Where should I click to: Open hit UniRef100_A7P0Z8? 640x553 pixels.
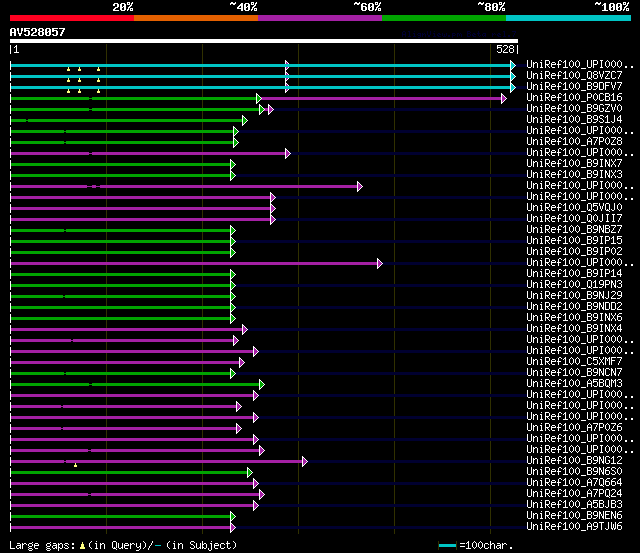574,142
